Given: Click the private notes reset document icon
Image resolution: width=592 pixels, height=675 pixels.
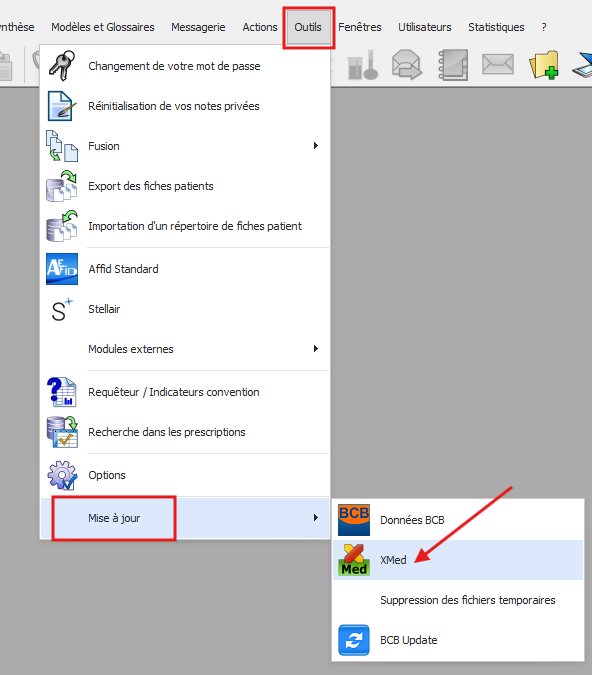Looking at the screenshot, I should (62, 106).
